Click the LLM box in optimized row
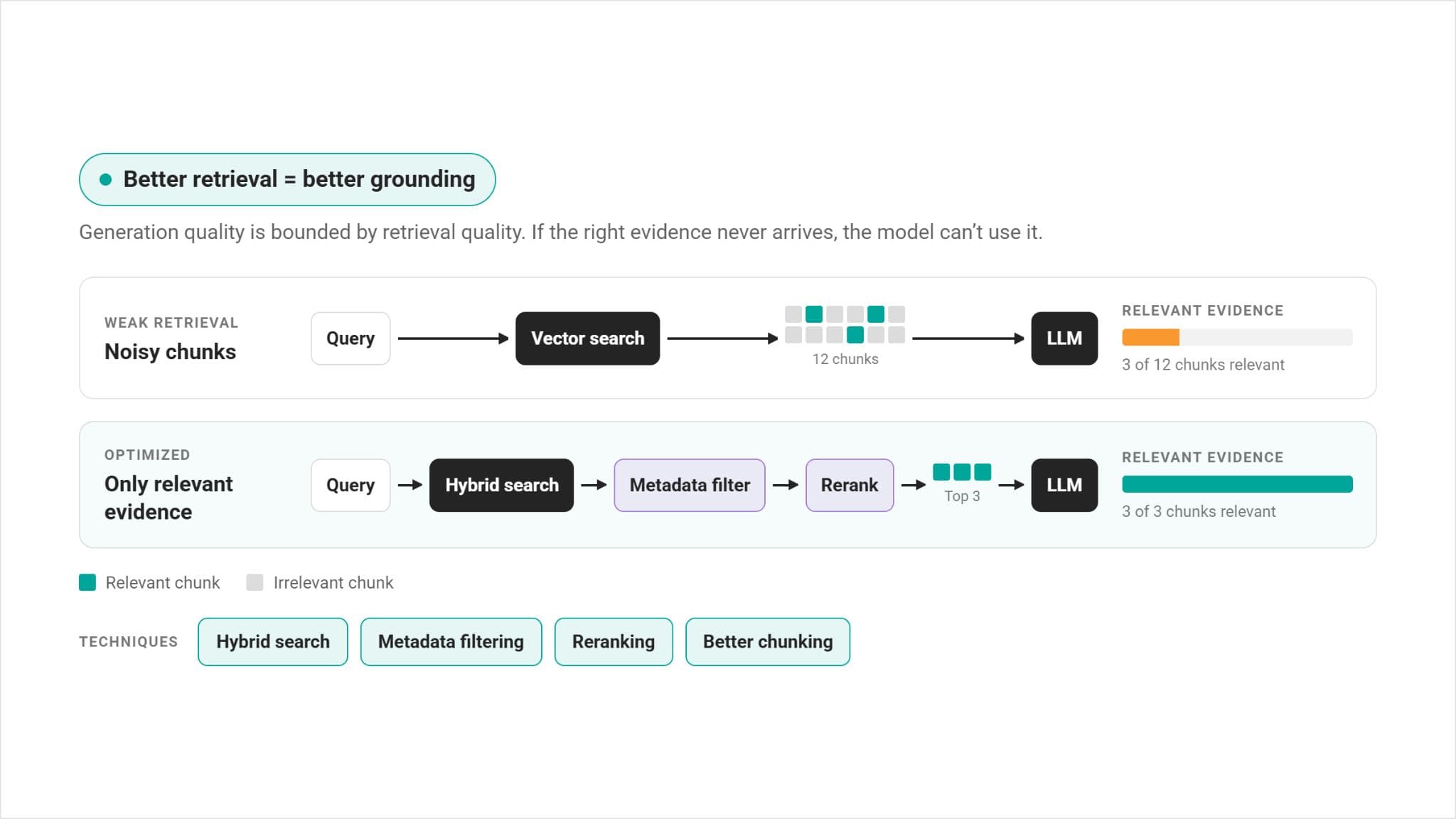This screenshot has width=1456, height=819. pyautogui.click(x=1064, y=485)
